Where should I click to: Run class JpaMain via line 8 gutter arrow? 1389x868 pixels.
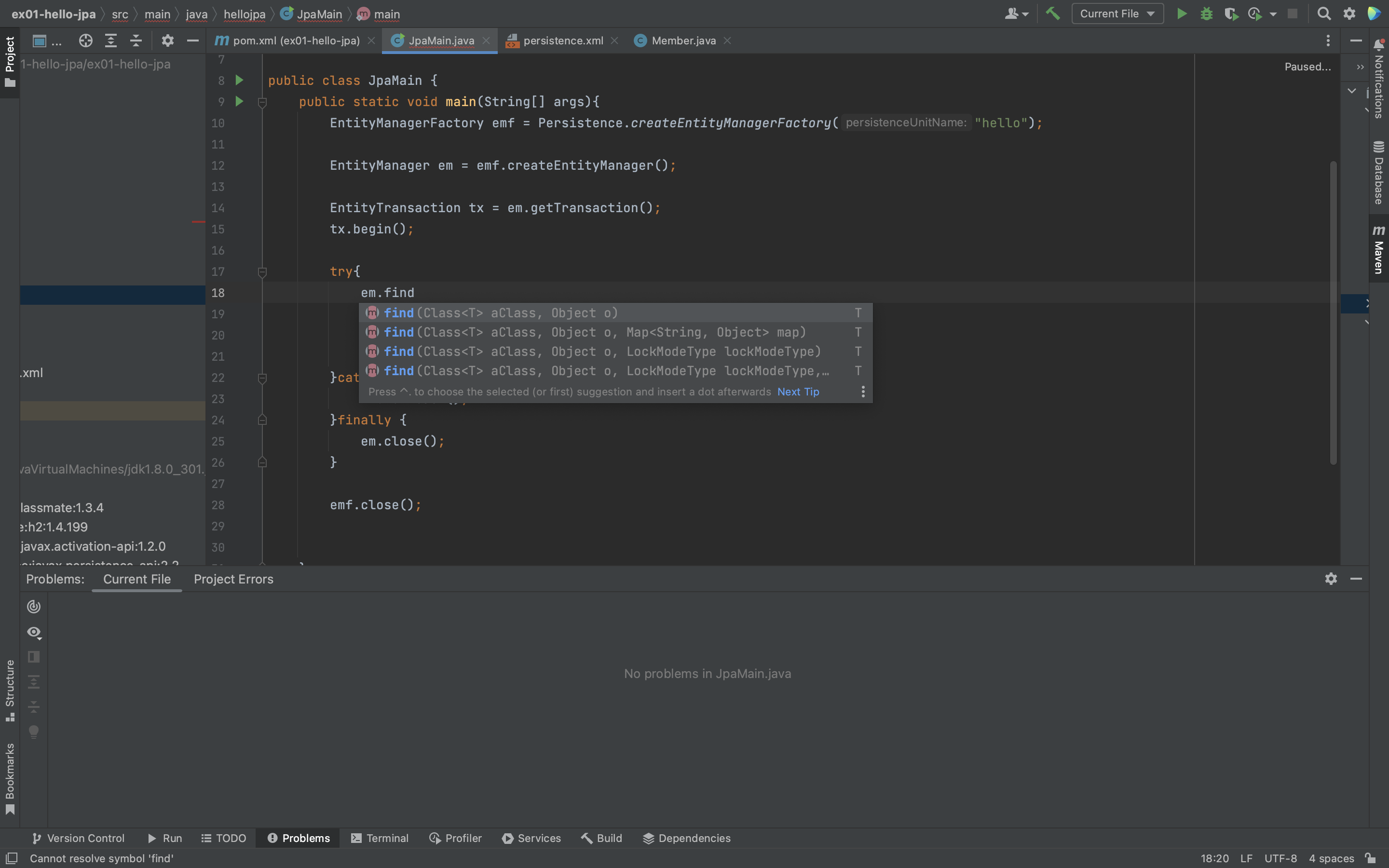(239, 81)
